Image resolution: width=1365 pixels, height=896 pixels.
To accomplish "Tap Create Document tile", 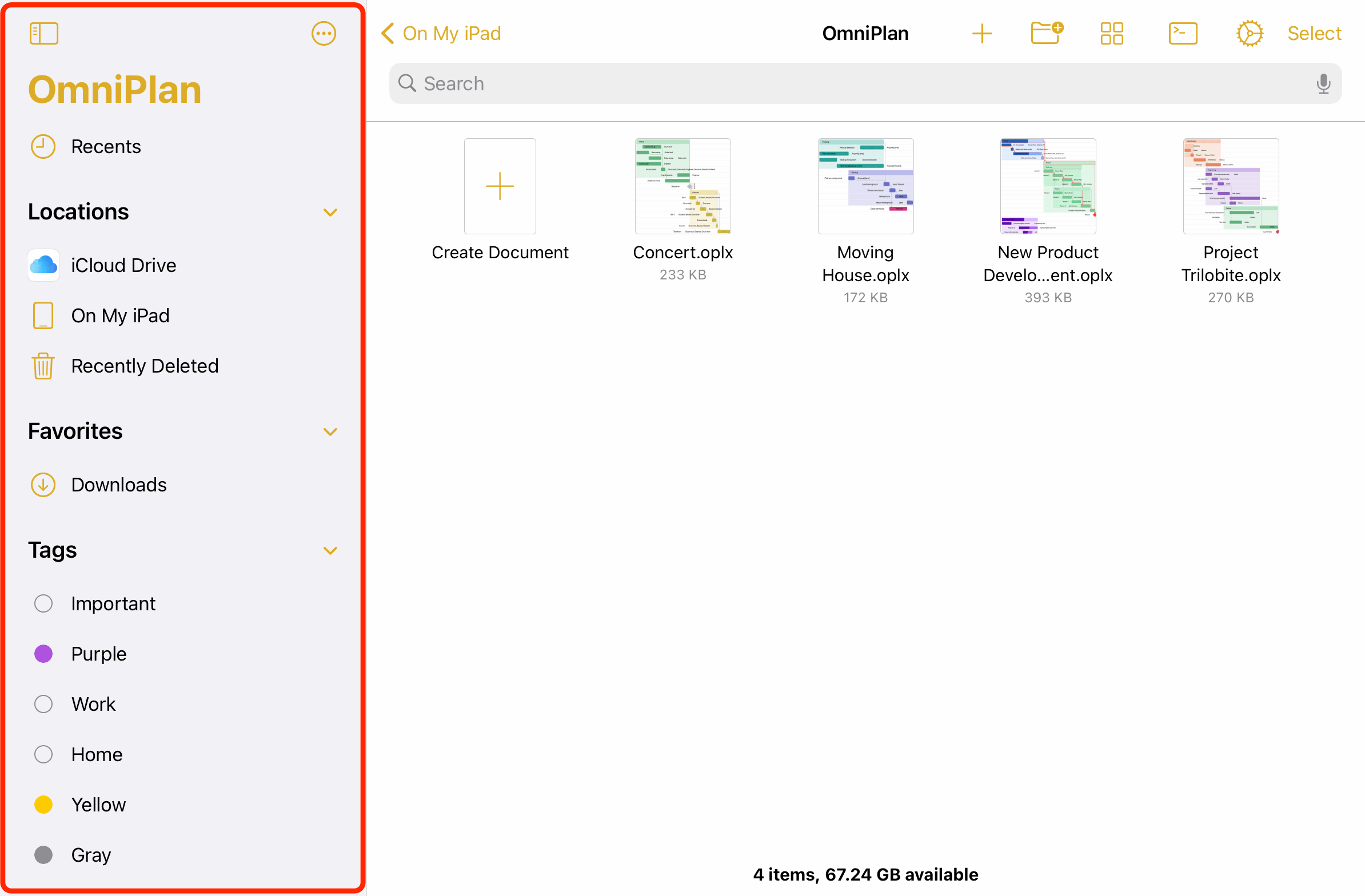I will 500,186.
